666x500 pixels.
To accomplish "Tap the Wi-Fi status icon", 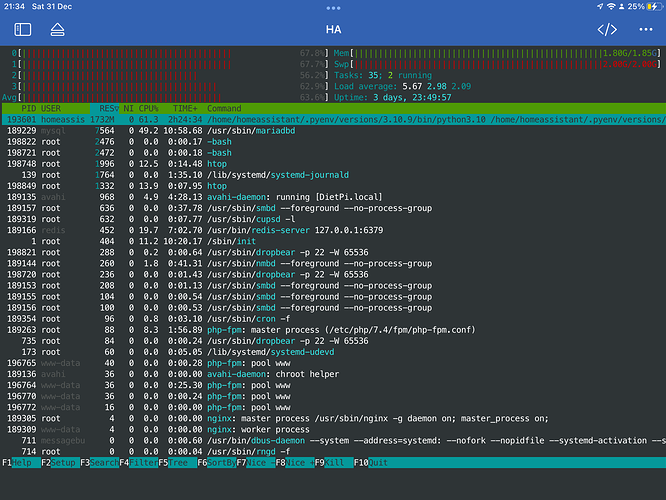I will click(611, 6).
